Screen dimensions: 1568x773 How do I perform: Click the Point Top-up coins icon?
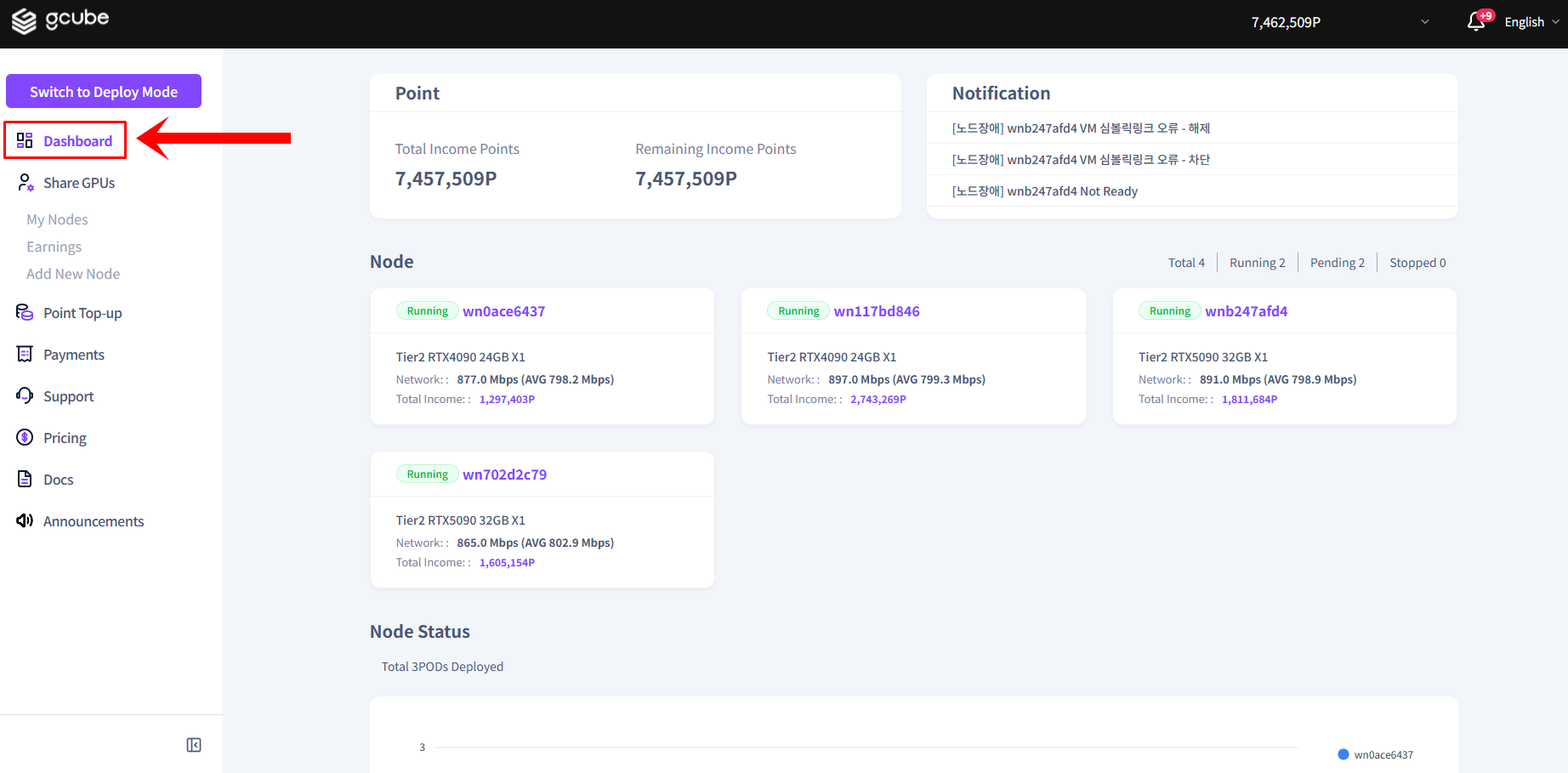click(x=25, y=312)
